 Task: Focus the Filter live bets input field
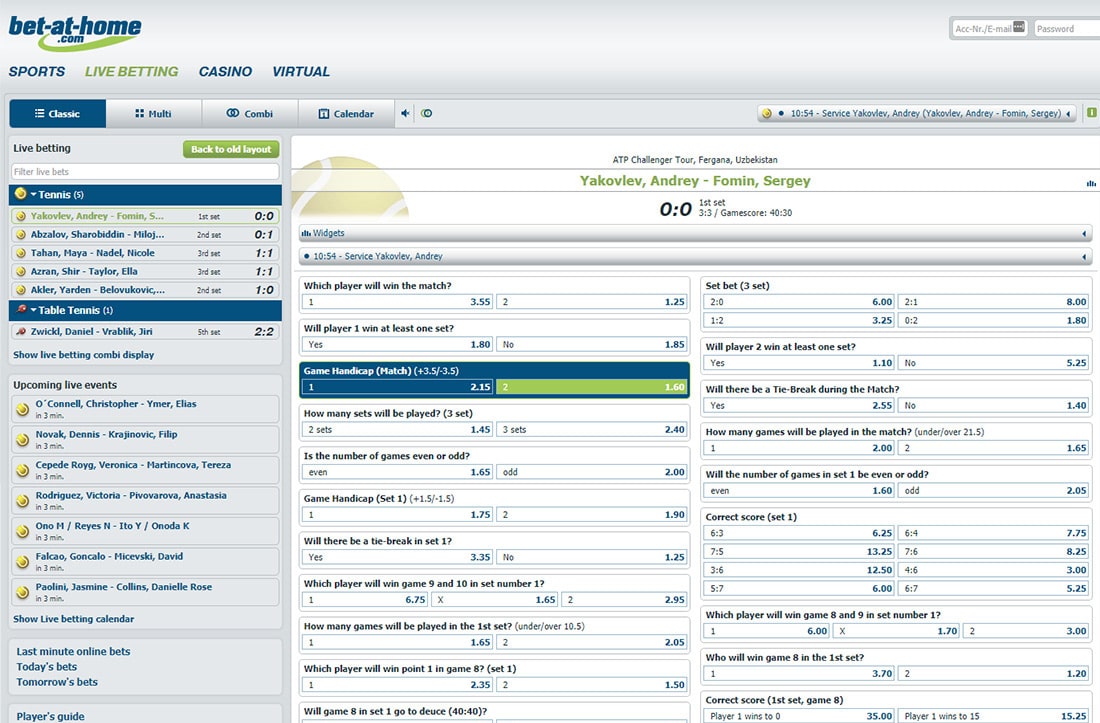[145, 172]
